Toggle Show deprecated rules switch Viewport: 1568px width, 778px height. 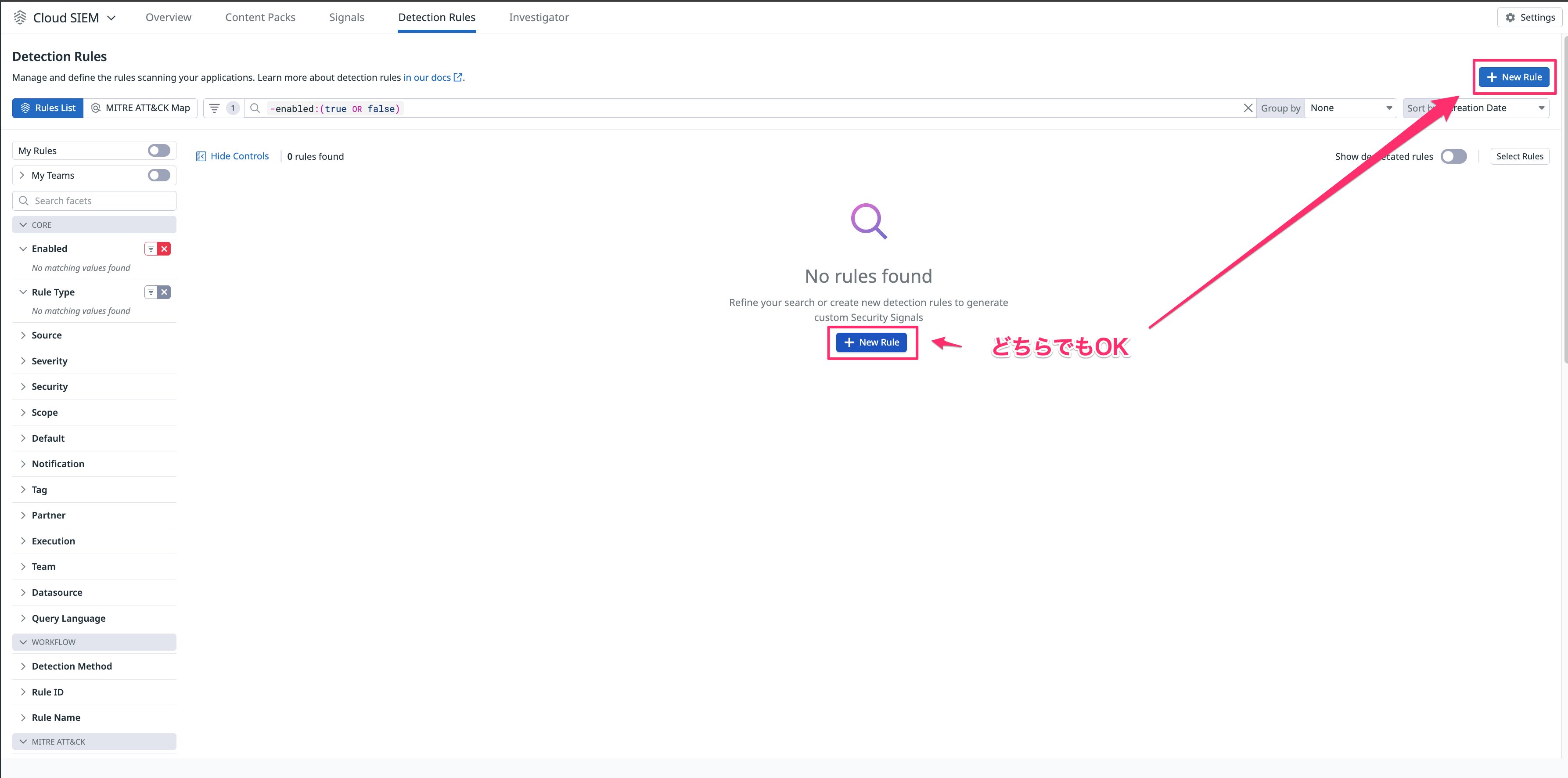point(1453,156)
